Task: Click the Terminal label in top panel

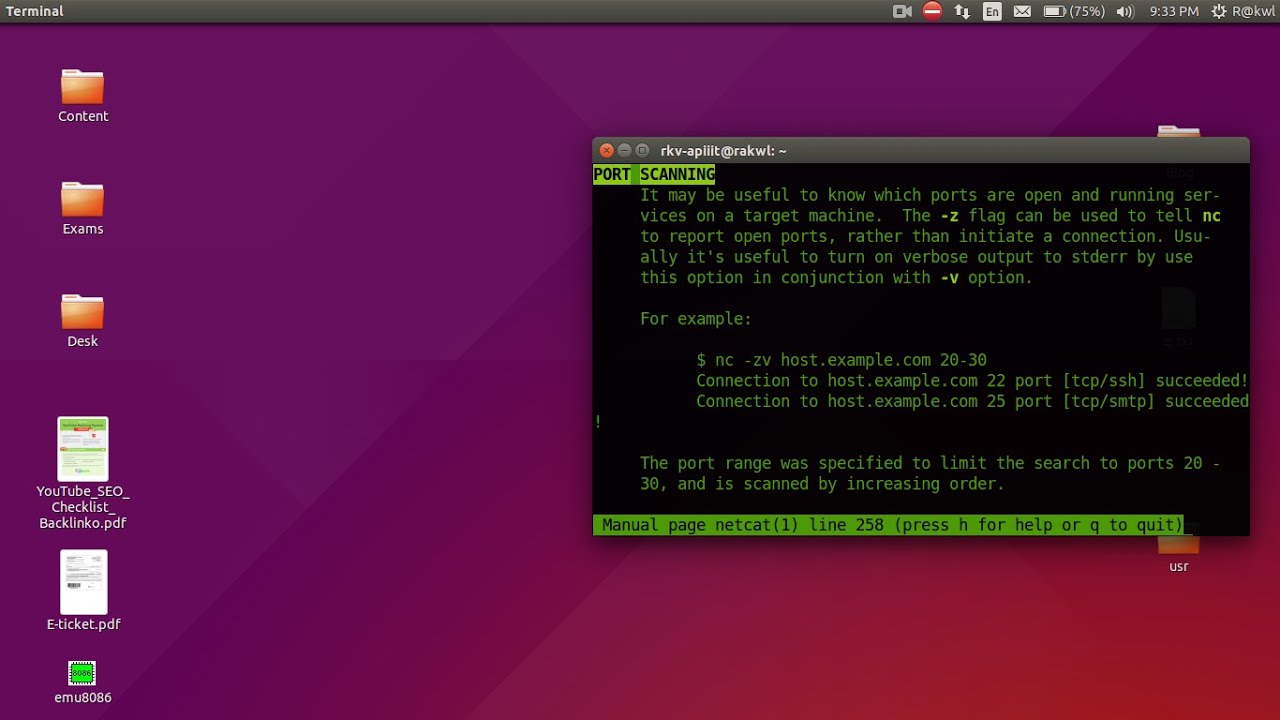Action: point(35,12)
